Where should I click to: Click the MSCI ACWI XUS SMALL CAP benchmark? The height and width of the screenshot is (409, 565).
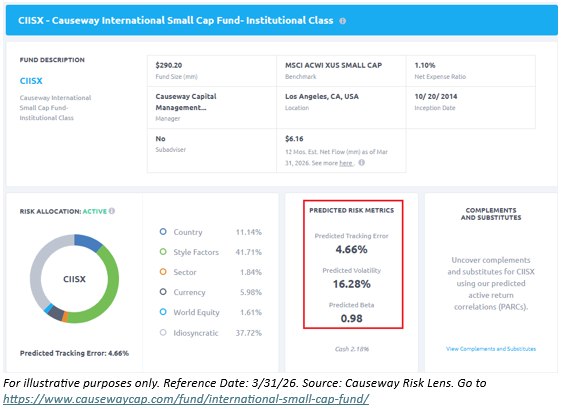(x=333, y=65)
